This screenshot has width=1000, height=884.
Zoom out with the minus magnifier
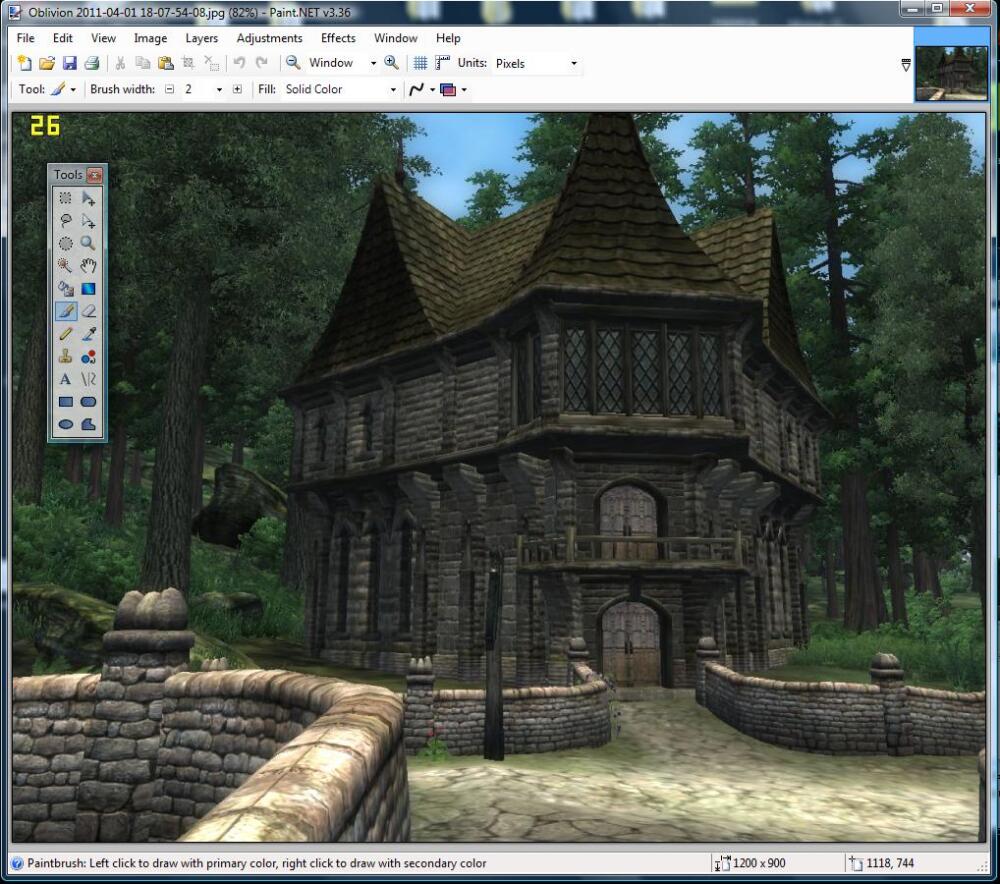pos(293,63)
